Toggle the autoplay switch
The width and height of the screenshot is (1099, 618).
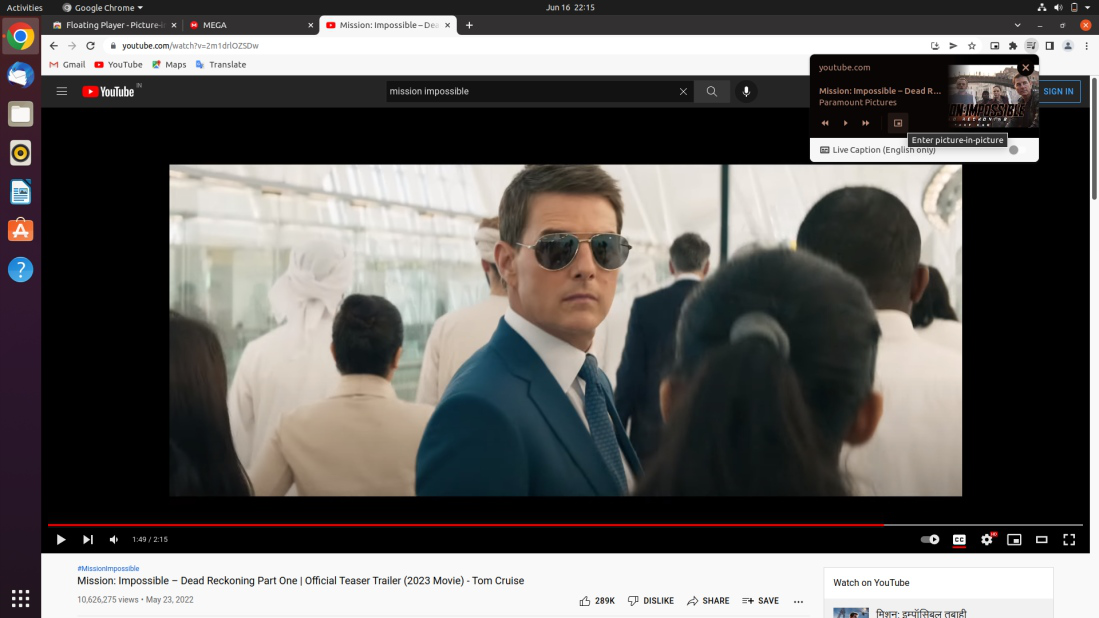pyautogui.click(x=930, y=540)
